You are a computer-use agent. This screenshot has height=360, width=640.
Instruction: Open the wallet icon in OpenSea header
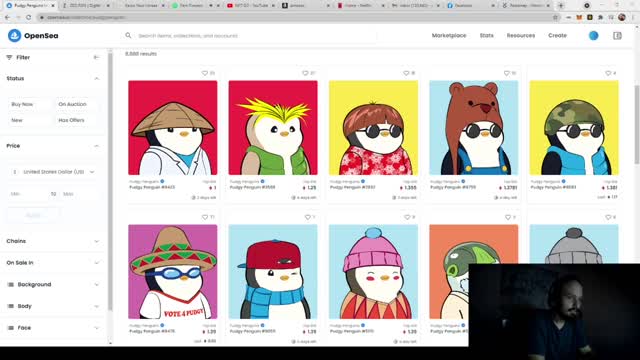[x=617, y=36]
